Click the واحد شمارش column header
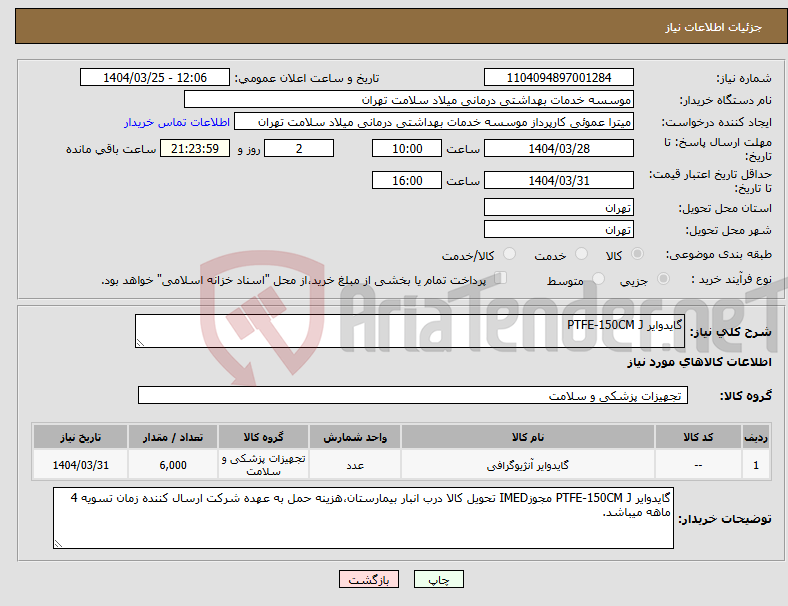The image size is (788, 606). pyautogui.click(x=355, y=437)
